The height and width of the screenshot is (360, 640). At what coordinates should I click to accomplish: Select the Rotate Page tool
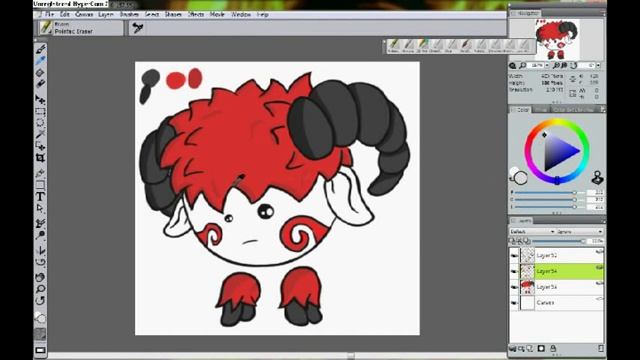pos(40,301)
